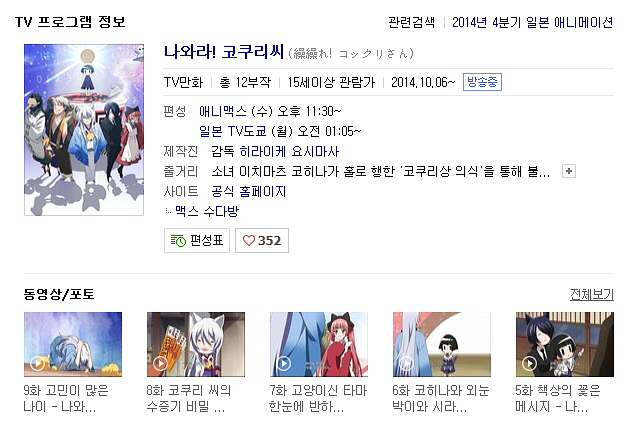Open the 편성표 schedule clock icon button
This screenshot has width=634, height=426.
197,240
